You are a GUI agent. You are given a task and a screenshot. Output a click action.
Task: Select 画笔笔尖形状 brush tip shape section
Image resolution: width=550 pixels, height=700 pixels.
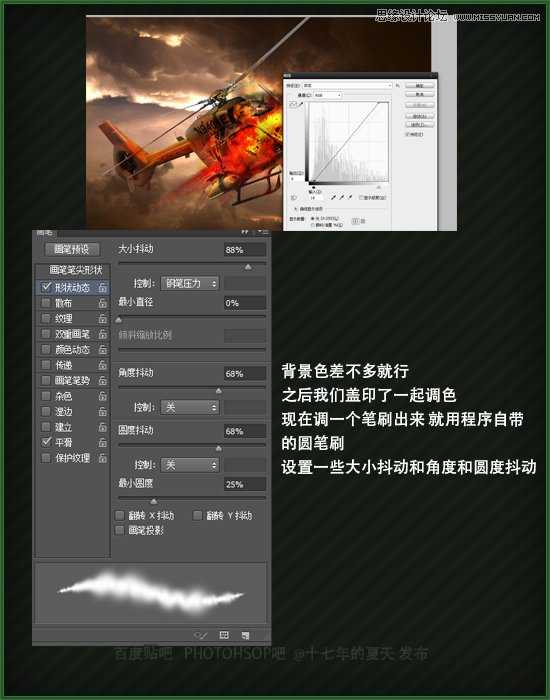[x=74, y=271]
